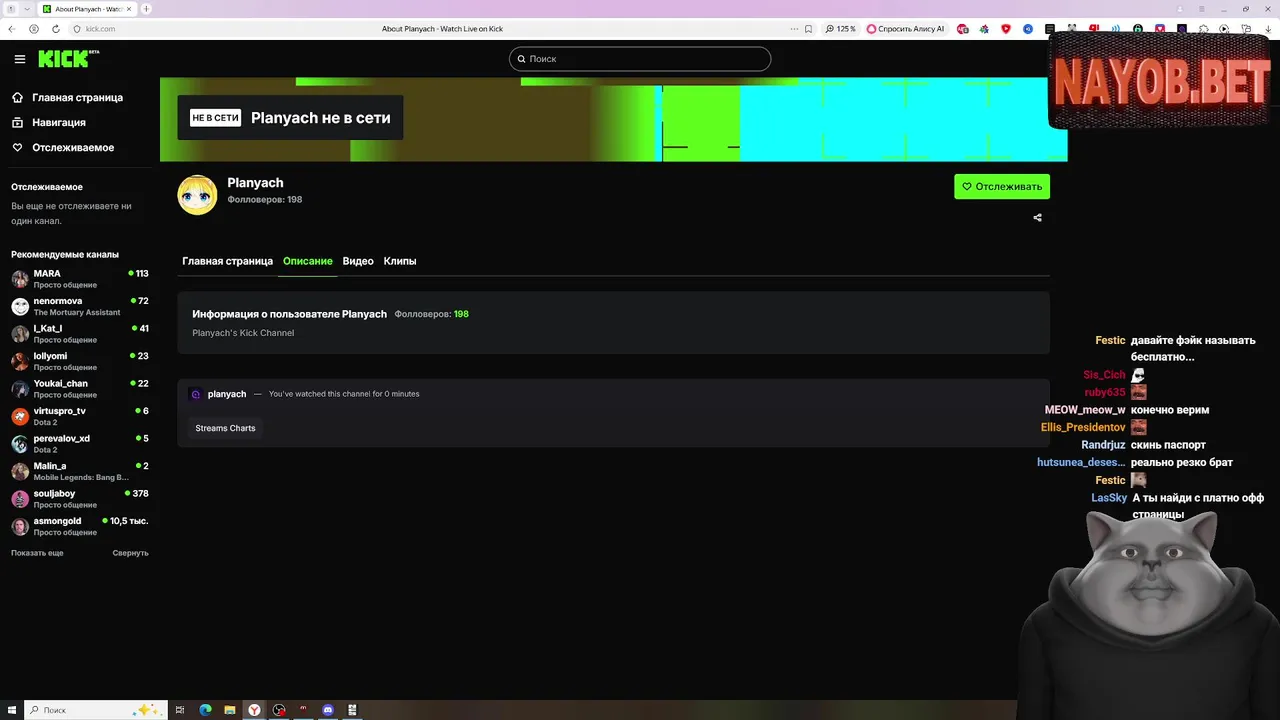Open Task View on the taskbar
This screenshot has height=720, width=1280.
[x=180, y=710]
